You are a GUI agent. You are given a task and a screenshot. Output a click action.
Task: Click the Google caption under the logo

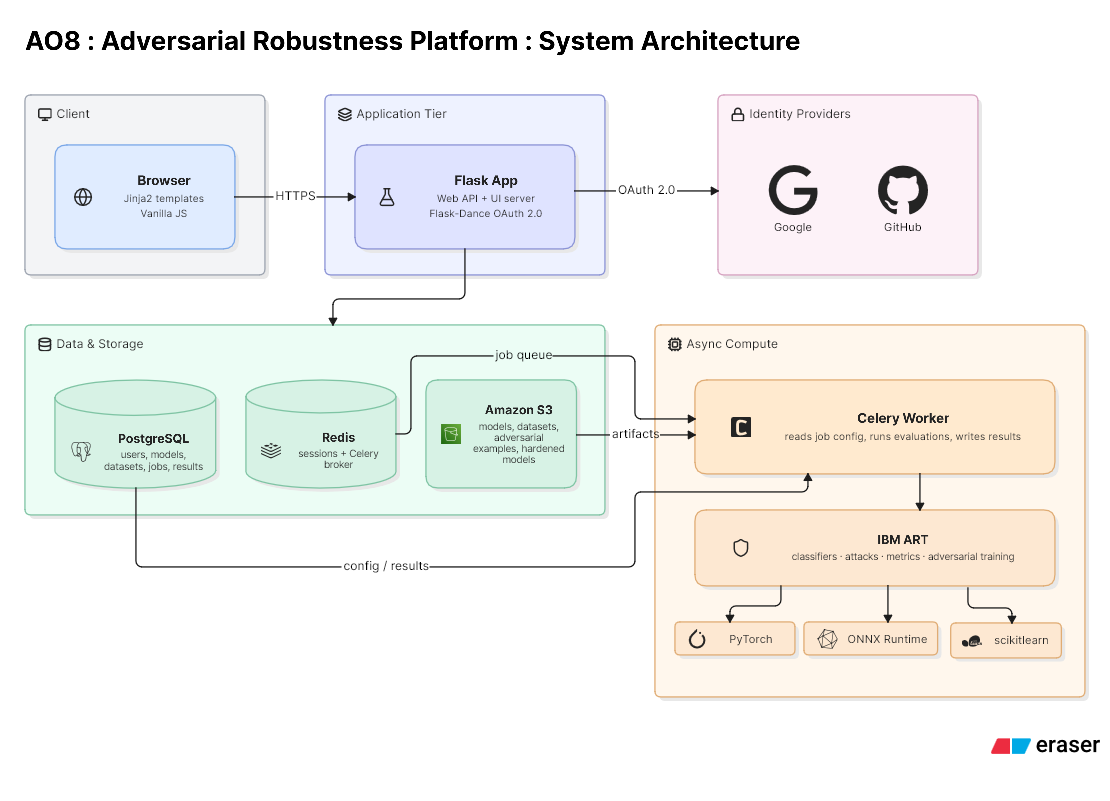click(793, 227)
